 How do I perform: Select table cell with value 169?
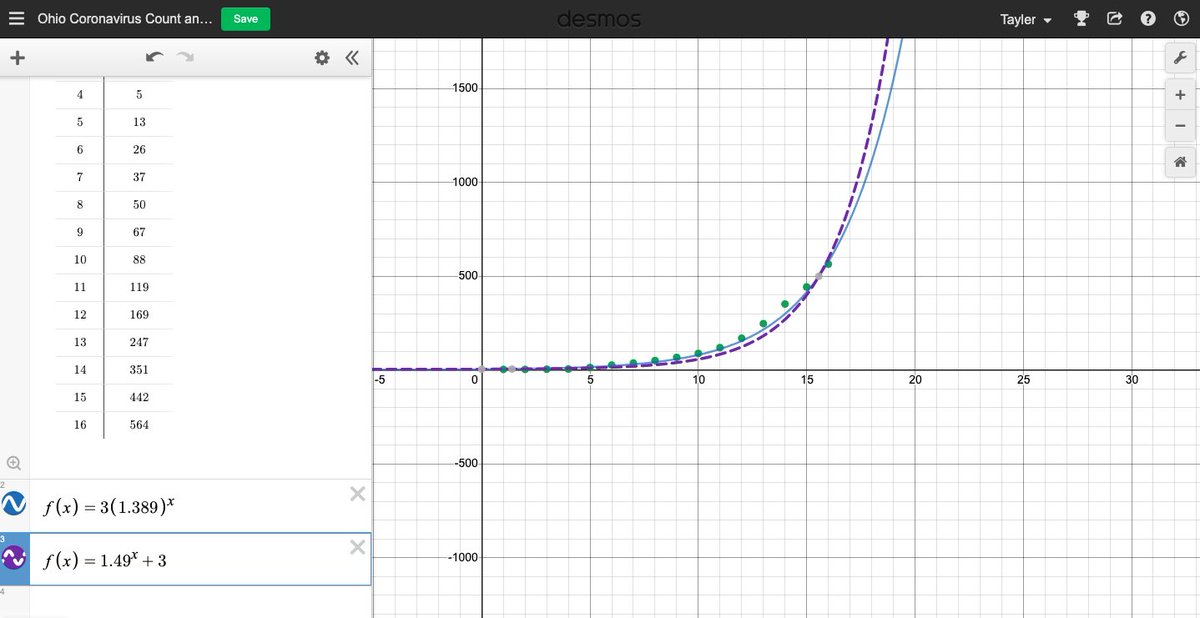139,315
